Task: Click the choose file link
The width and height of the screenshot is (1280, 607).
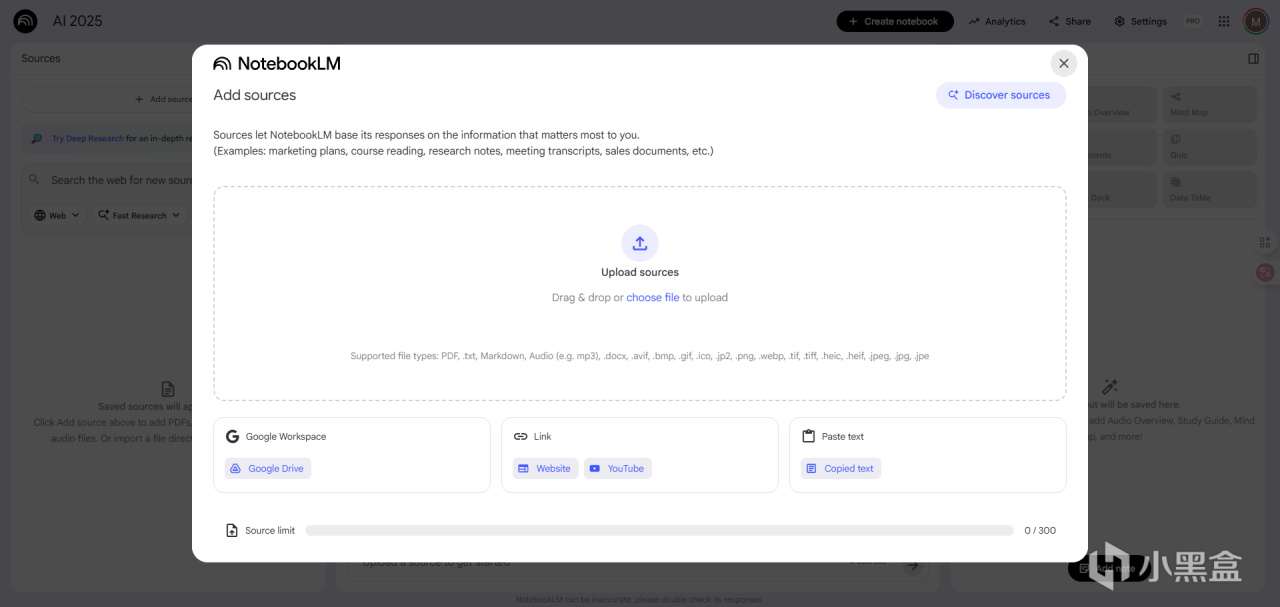Action: pyautogui.click(x=652, y=297)
